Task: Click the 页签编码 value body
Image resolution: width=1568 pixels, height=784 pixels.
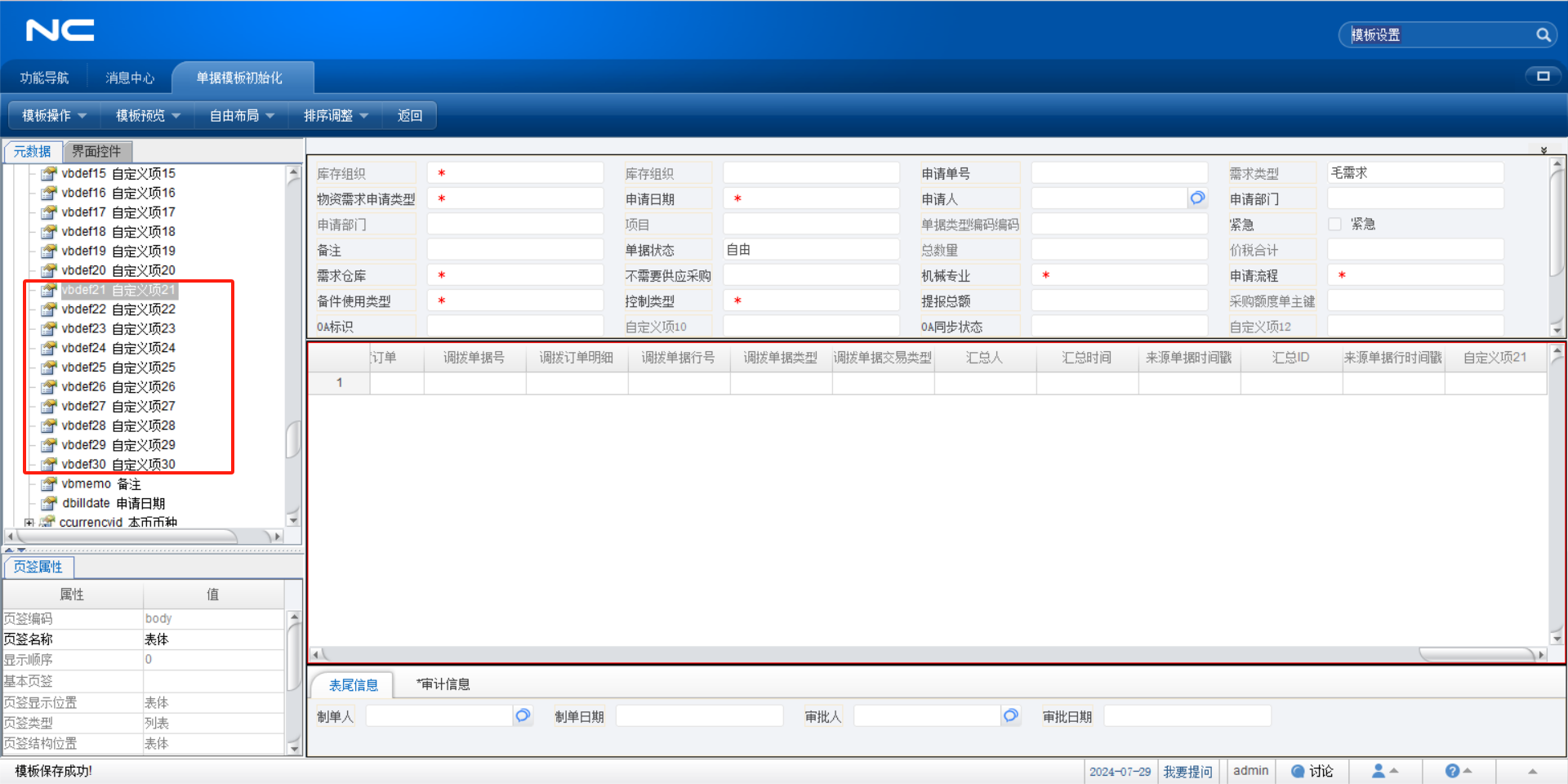Action: (213, 618)
